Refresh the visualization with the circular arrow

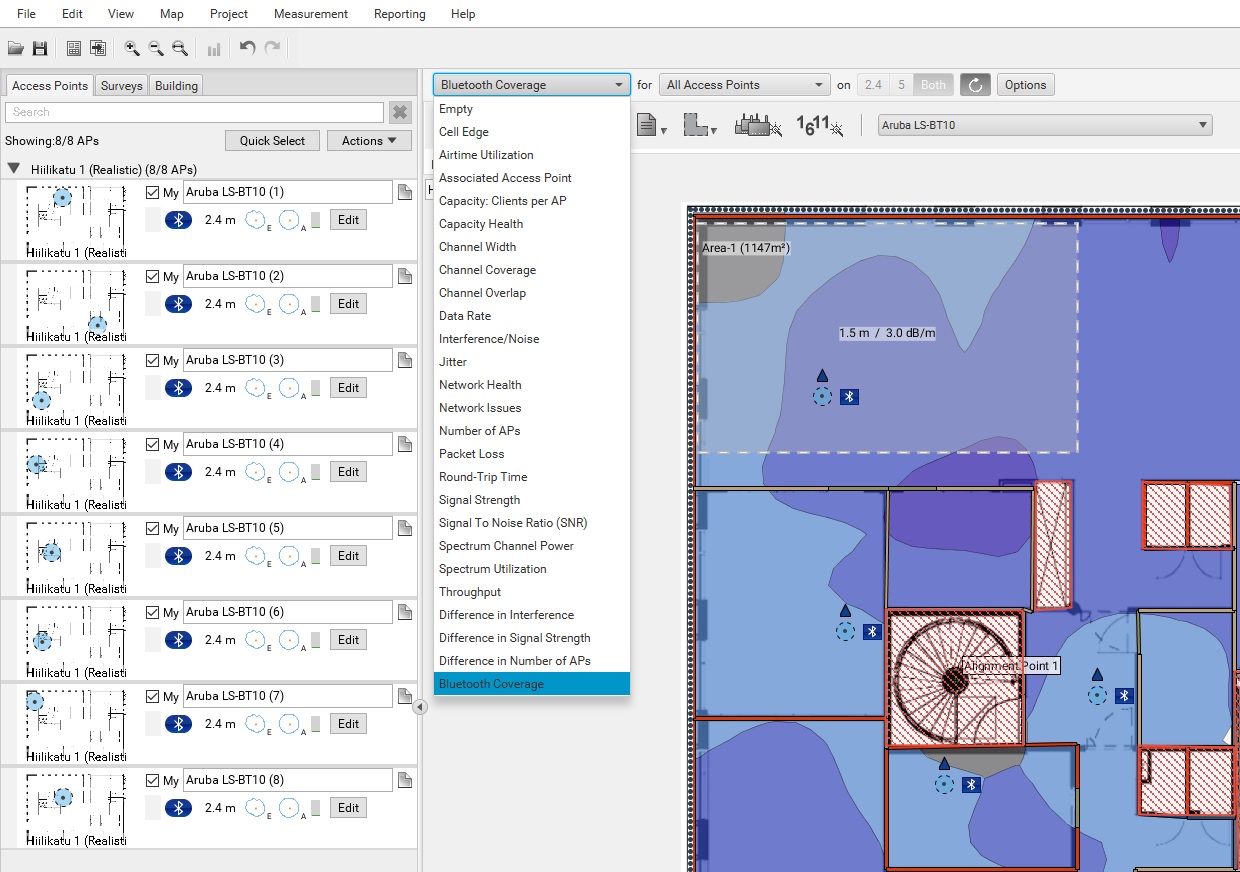point(975,85)
